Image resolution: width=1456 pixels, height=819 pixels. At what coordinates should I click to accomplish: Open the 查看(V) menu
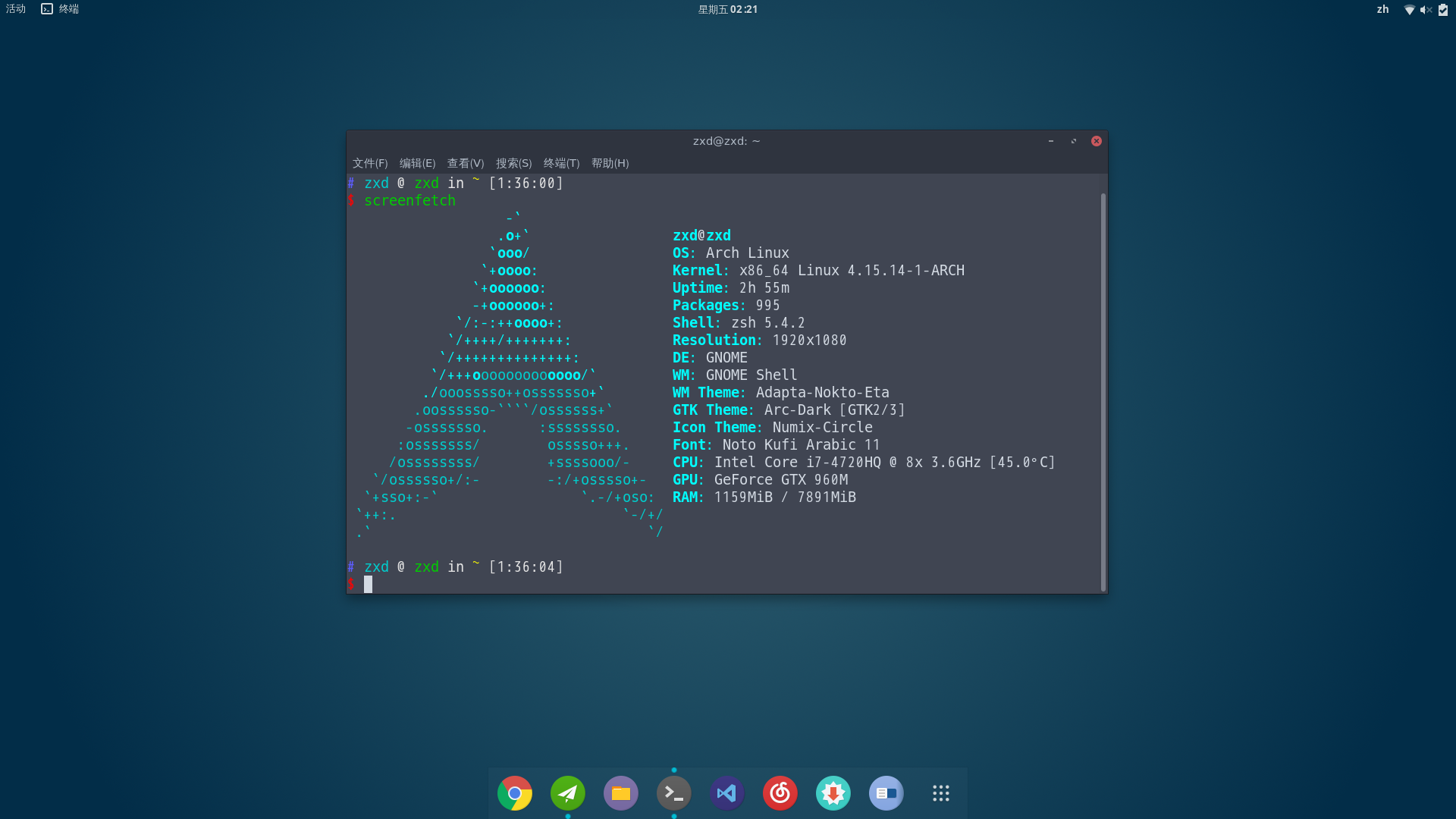coord(466,163)
